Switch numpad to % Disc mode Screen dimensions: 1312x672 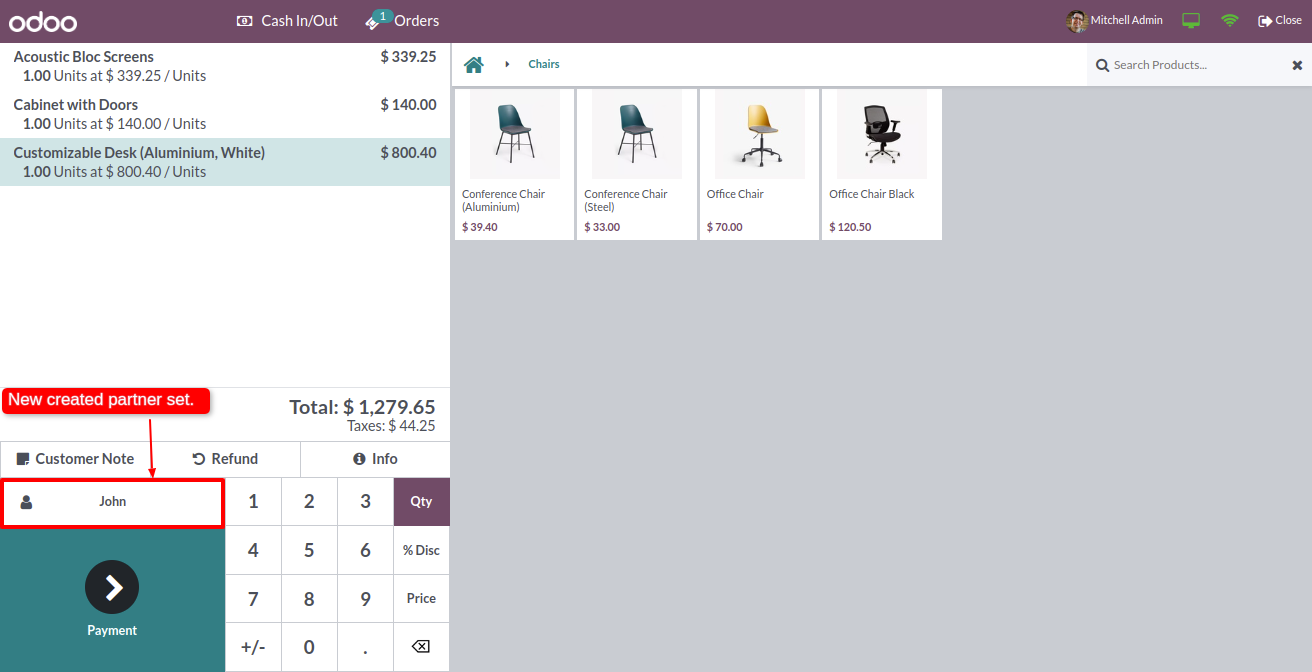click(421, 550)
